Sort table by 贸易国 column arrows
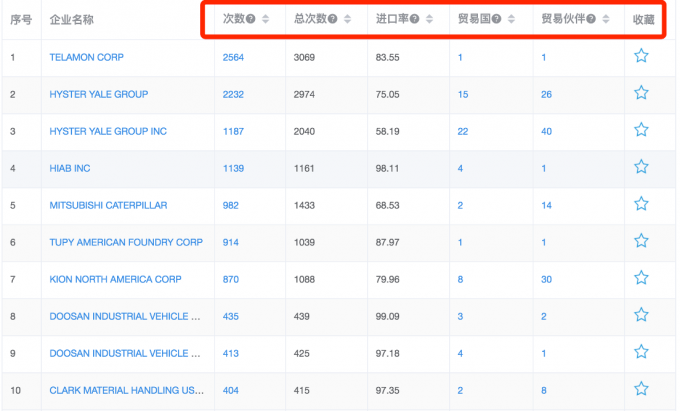This screenshot has width=680, height=411. (x=511, y=19)
